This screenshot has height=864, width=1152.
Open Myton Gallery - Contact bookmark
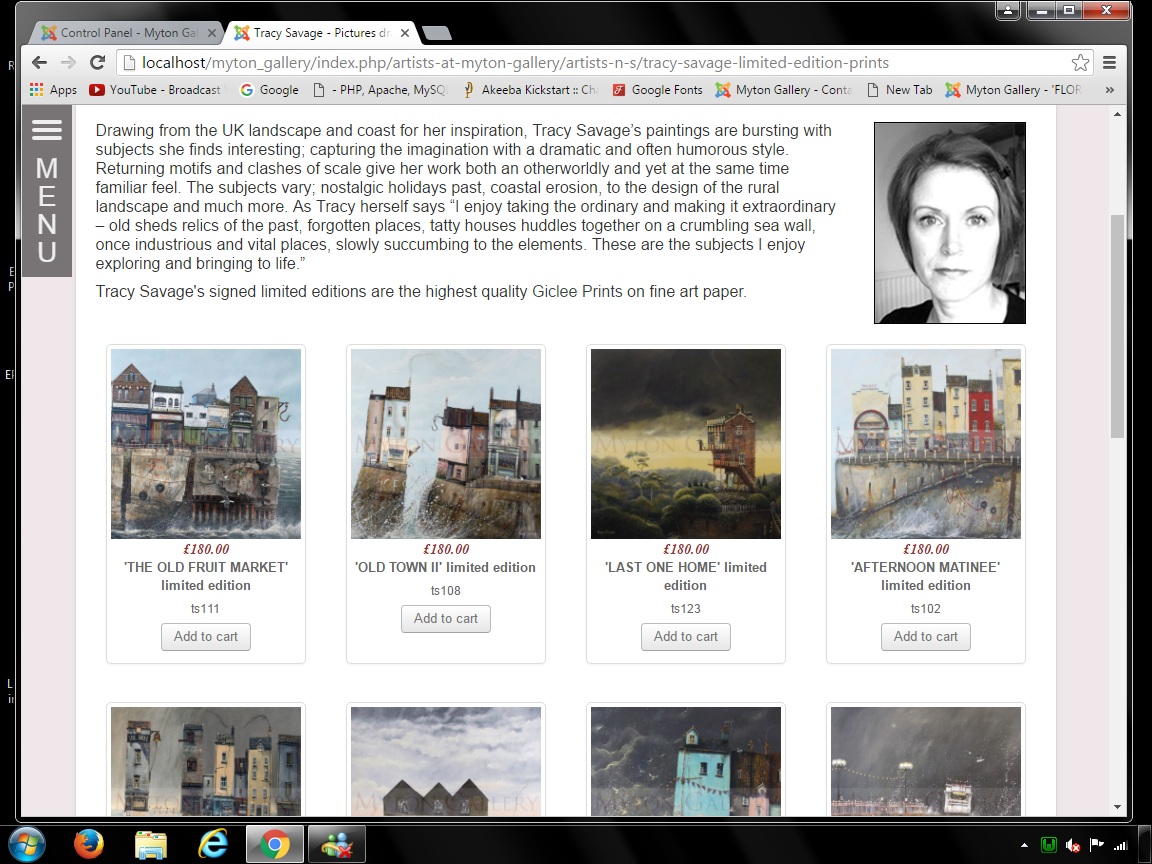click(x=784, y=90)
